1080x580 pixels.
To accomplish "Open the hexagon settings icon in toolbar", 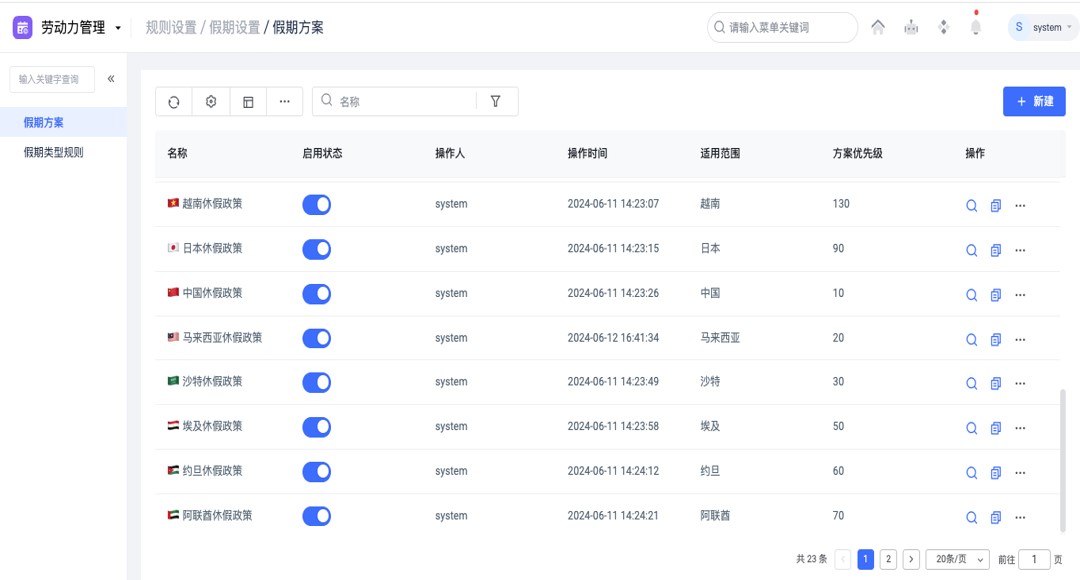I will point(211,102).
